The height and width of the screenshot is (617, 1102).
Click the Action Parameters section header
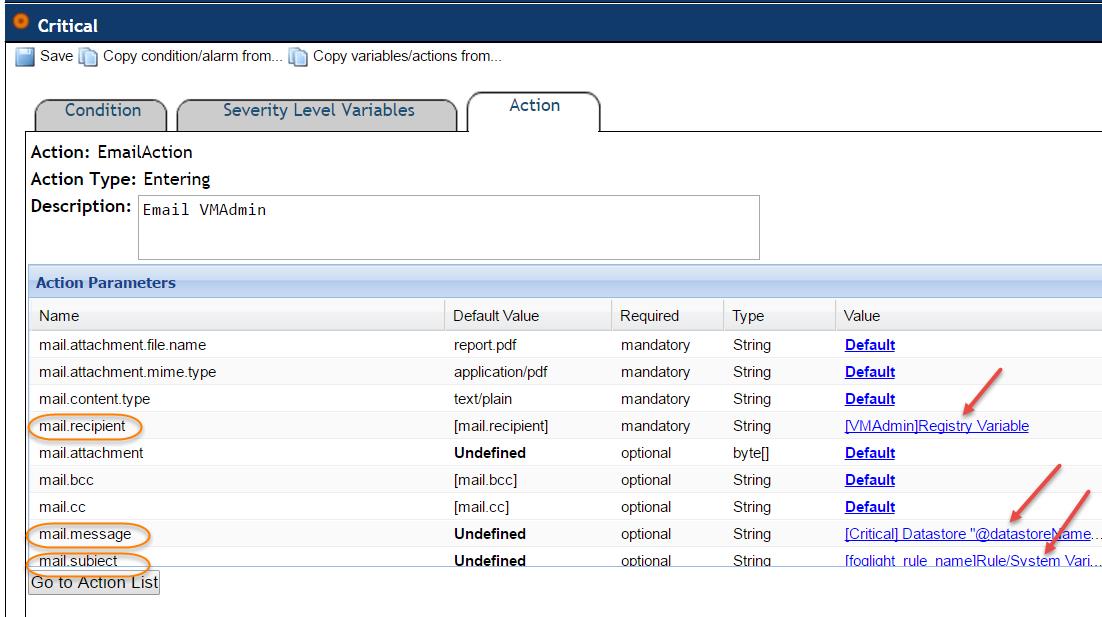[x=106, y=283]
